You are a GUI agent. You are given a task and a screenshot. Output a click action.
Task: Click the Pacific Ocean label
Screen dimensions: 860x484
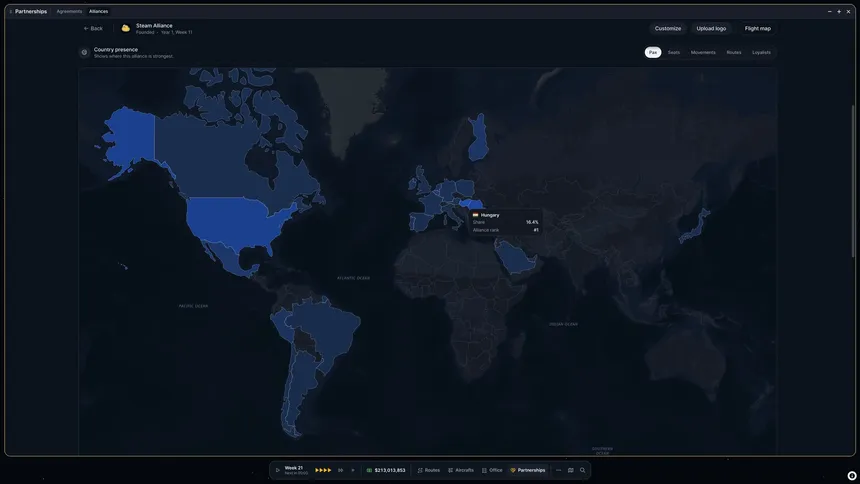pos(193,306)
